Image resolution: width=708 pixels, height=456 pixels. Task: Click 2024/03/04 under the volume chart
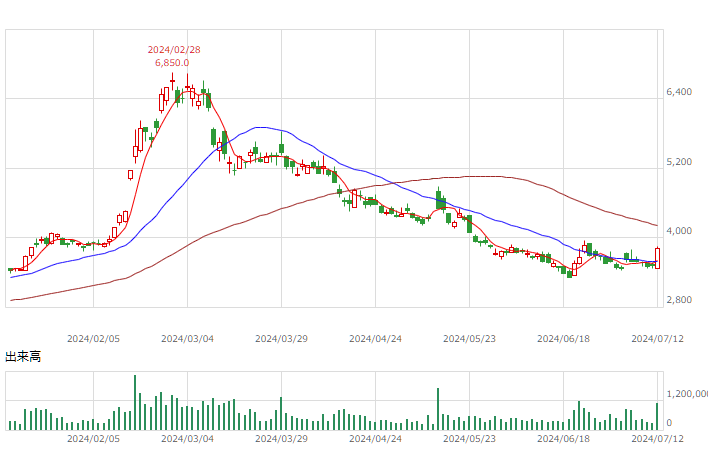[x=187, y=439]
